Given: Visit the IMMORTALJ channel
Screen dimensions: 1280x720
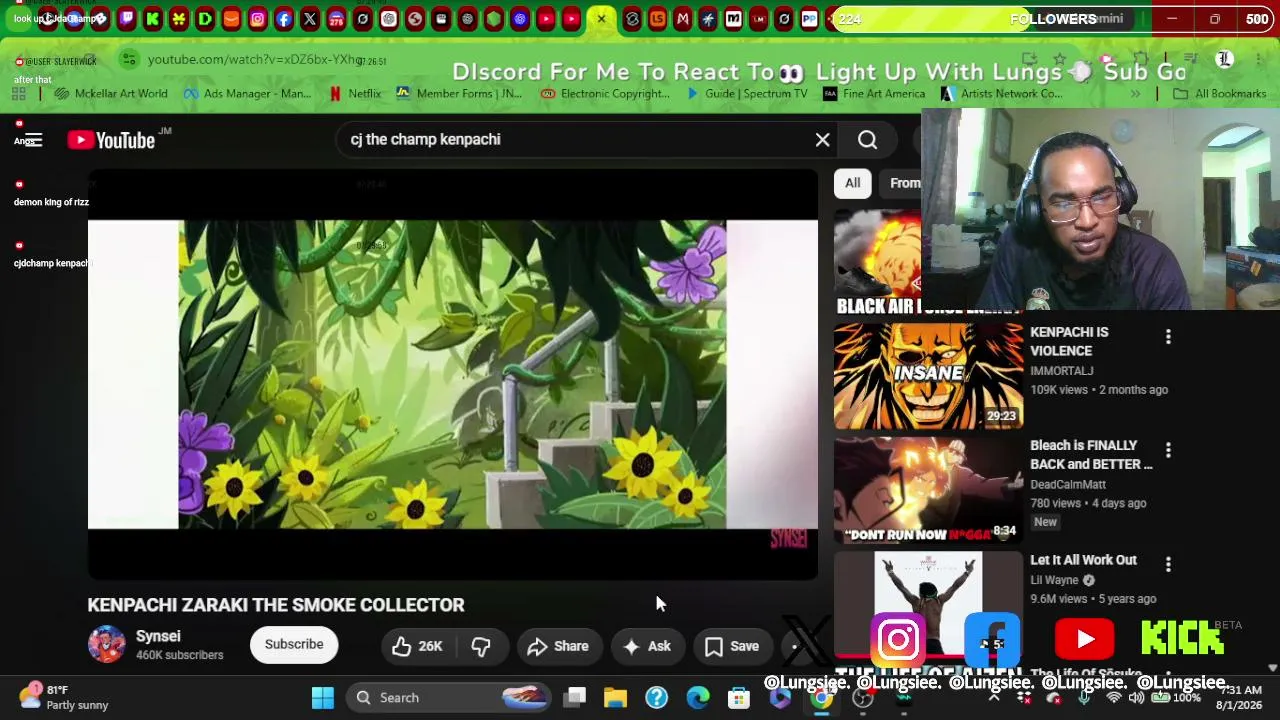Looking at the screenshot, I should click(x=1062, y=371).
